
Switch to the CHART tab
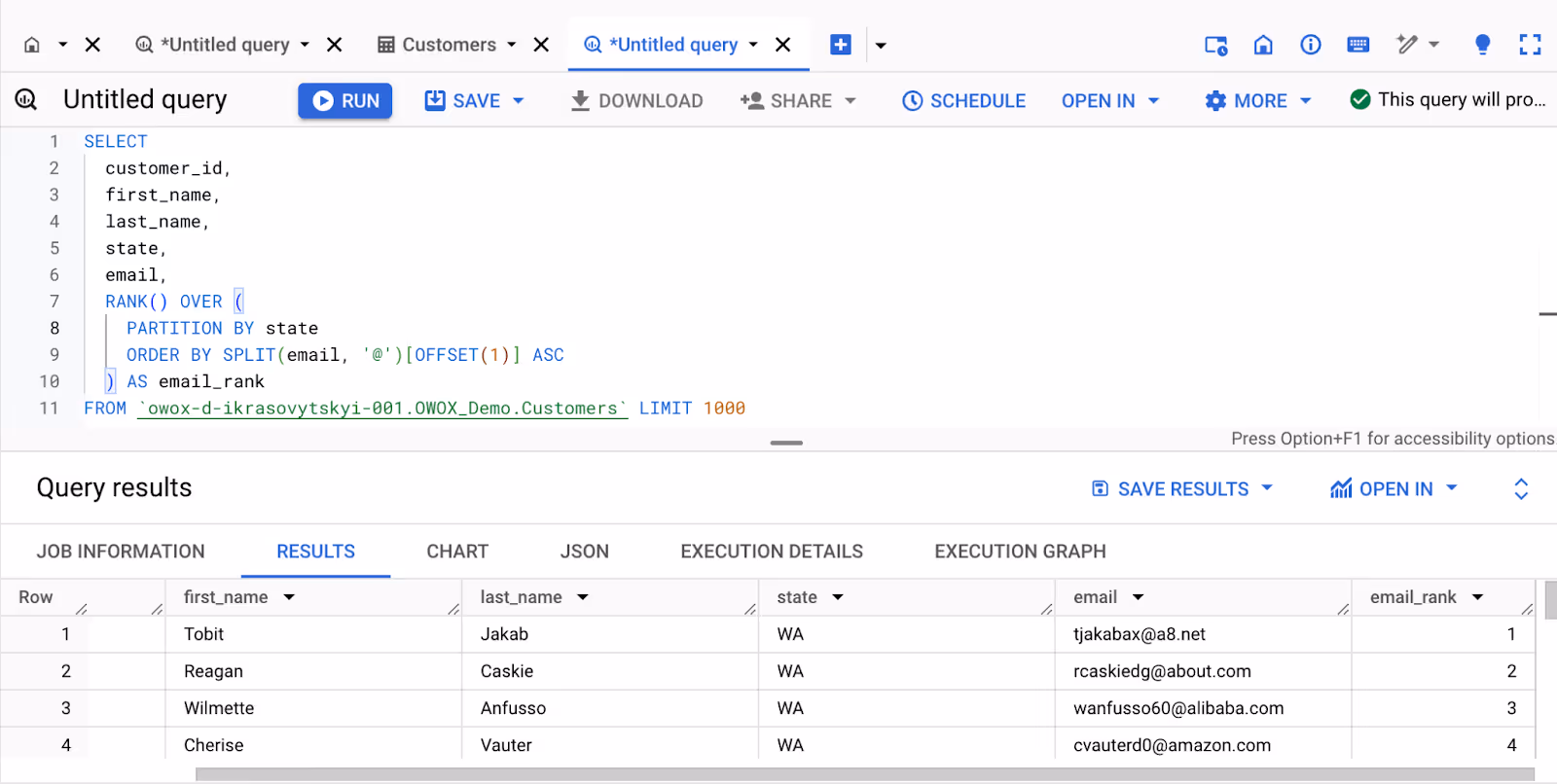(457, 552)
